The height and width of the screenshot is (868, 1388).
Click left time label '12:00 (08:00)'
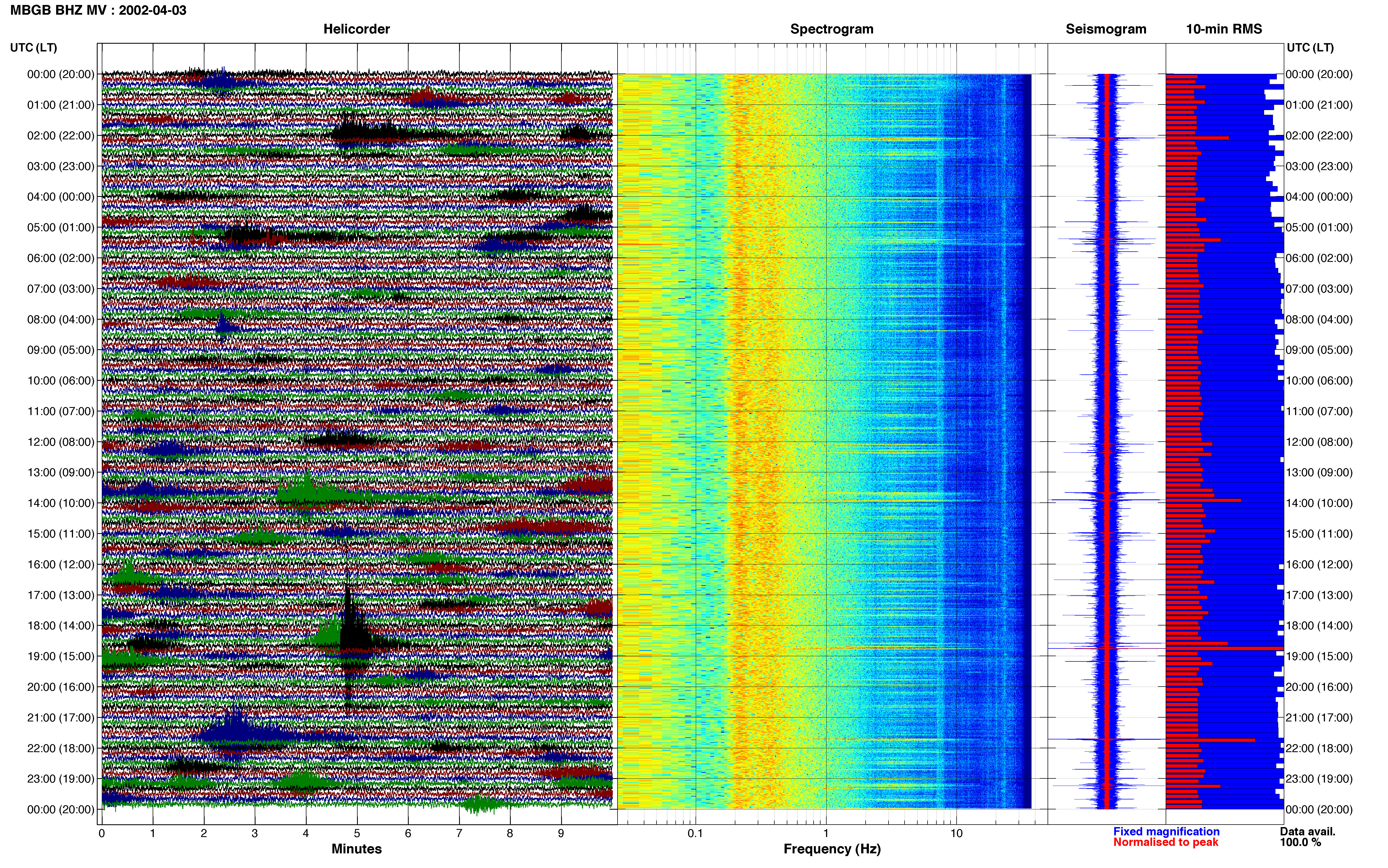point(61,442)
